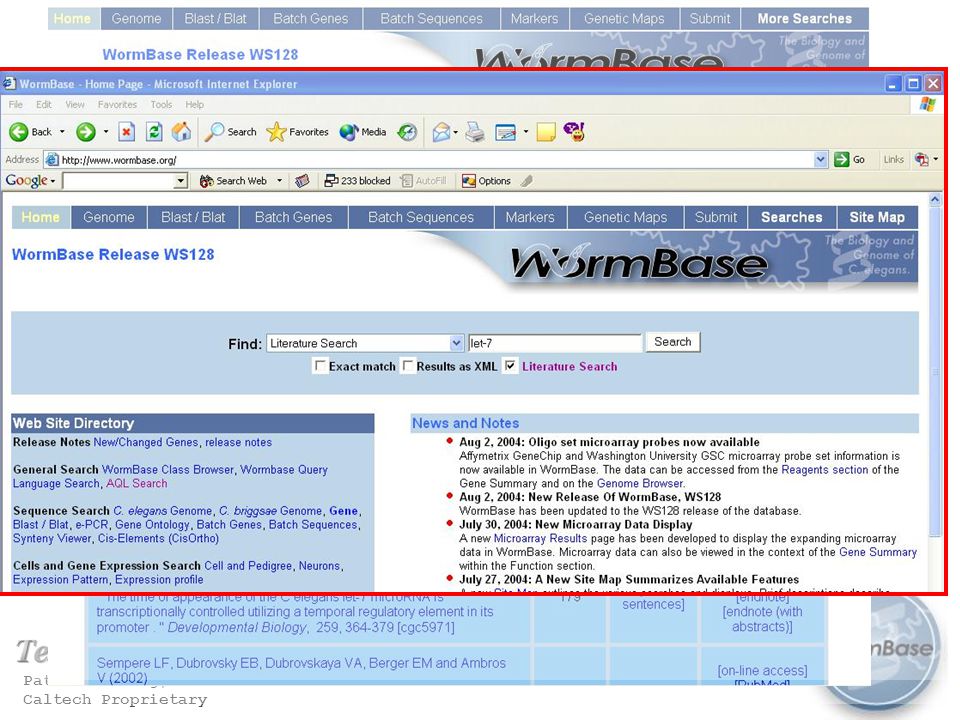The image size is (960, 720).
Task: Click the IE Back arrow icon
Action: (18, 132)
